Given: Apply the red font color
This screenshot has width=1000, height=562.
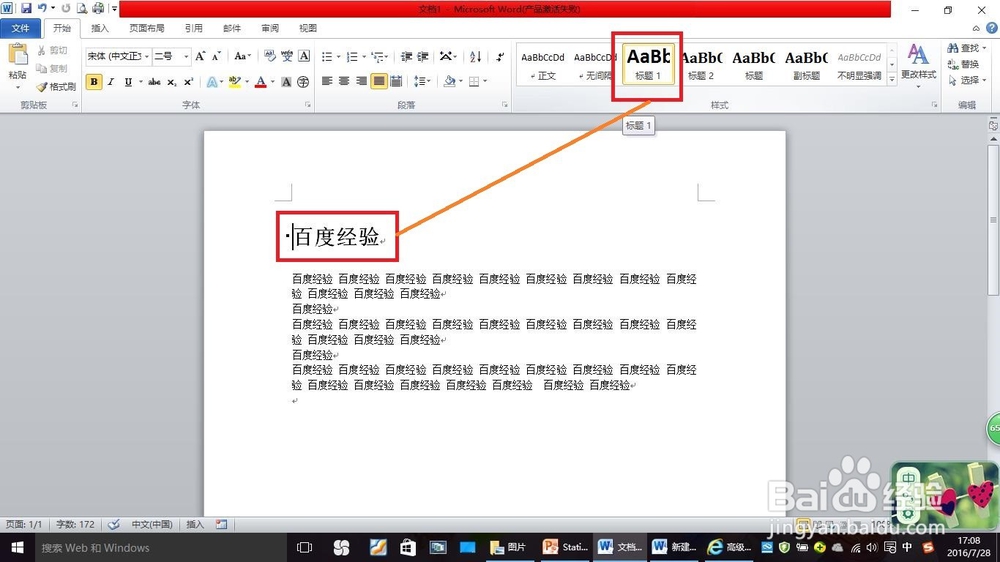Looking at the screenshot, I should 260,82.
